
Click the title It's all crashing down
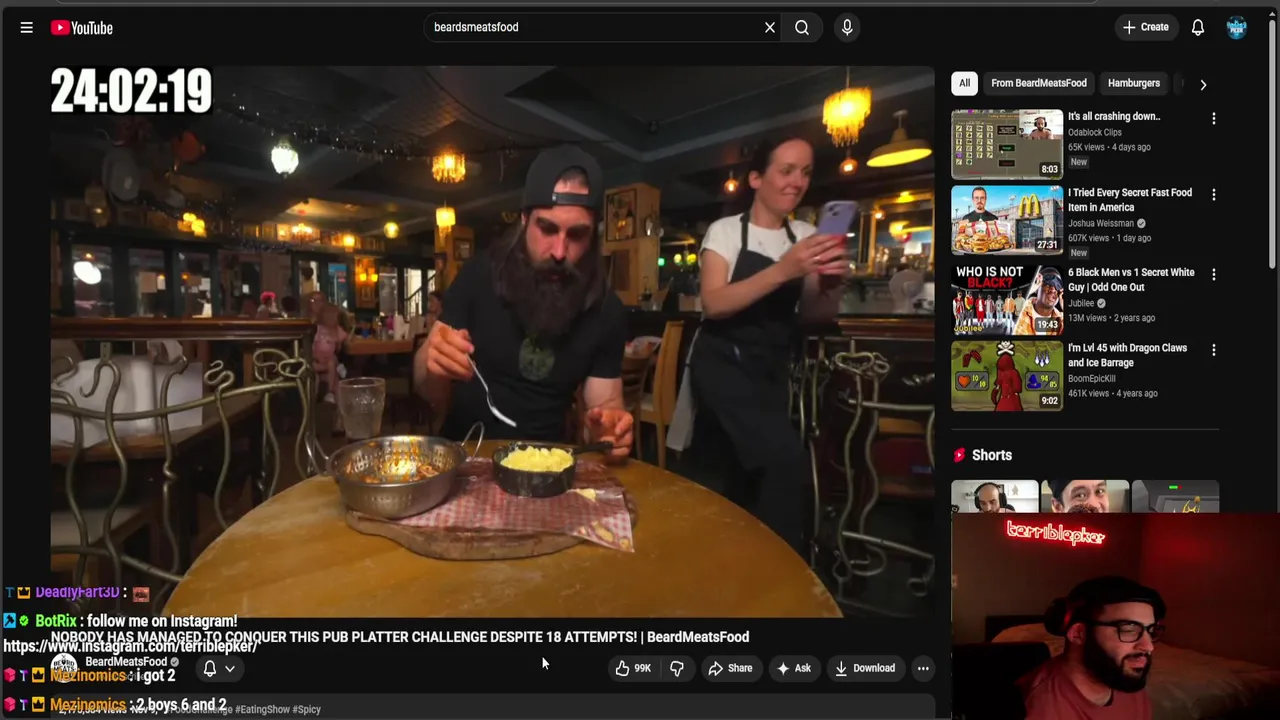pyautogui.click(x=1113, y=116)
